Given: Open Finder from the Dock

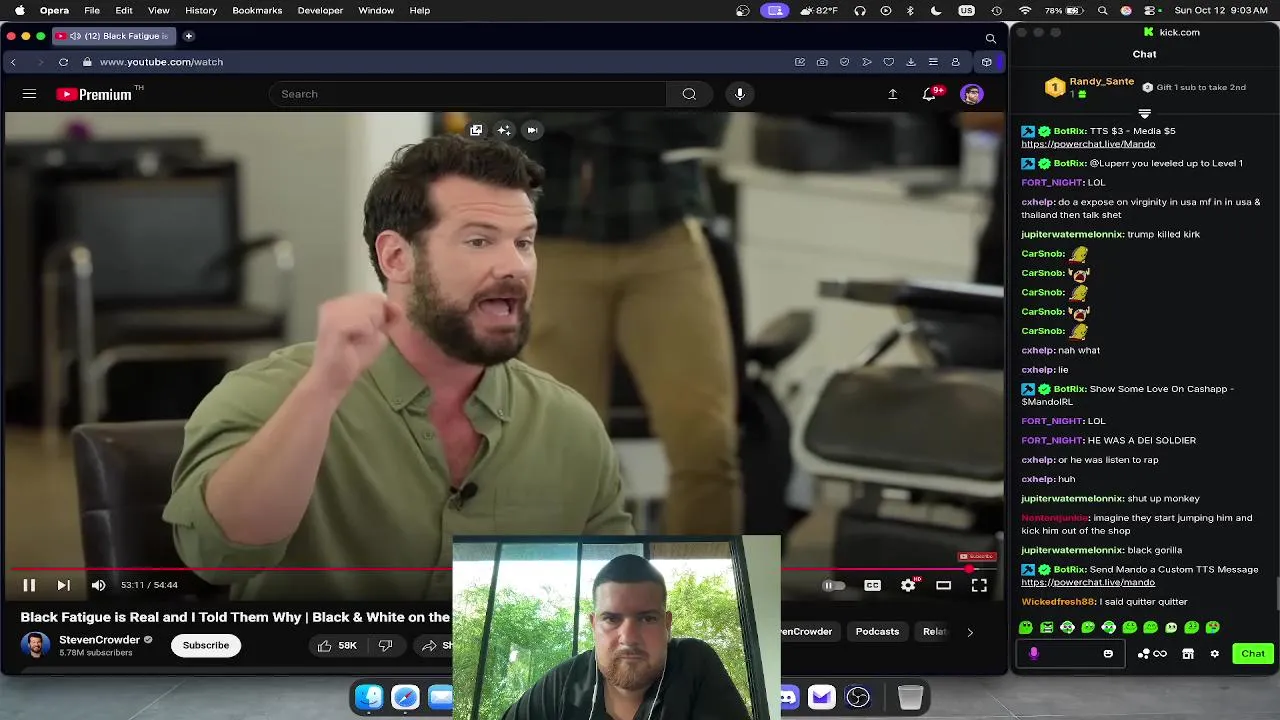Looking at the screenshot, I should 369,697.
